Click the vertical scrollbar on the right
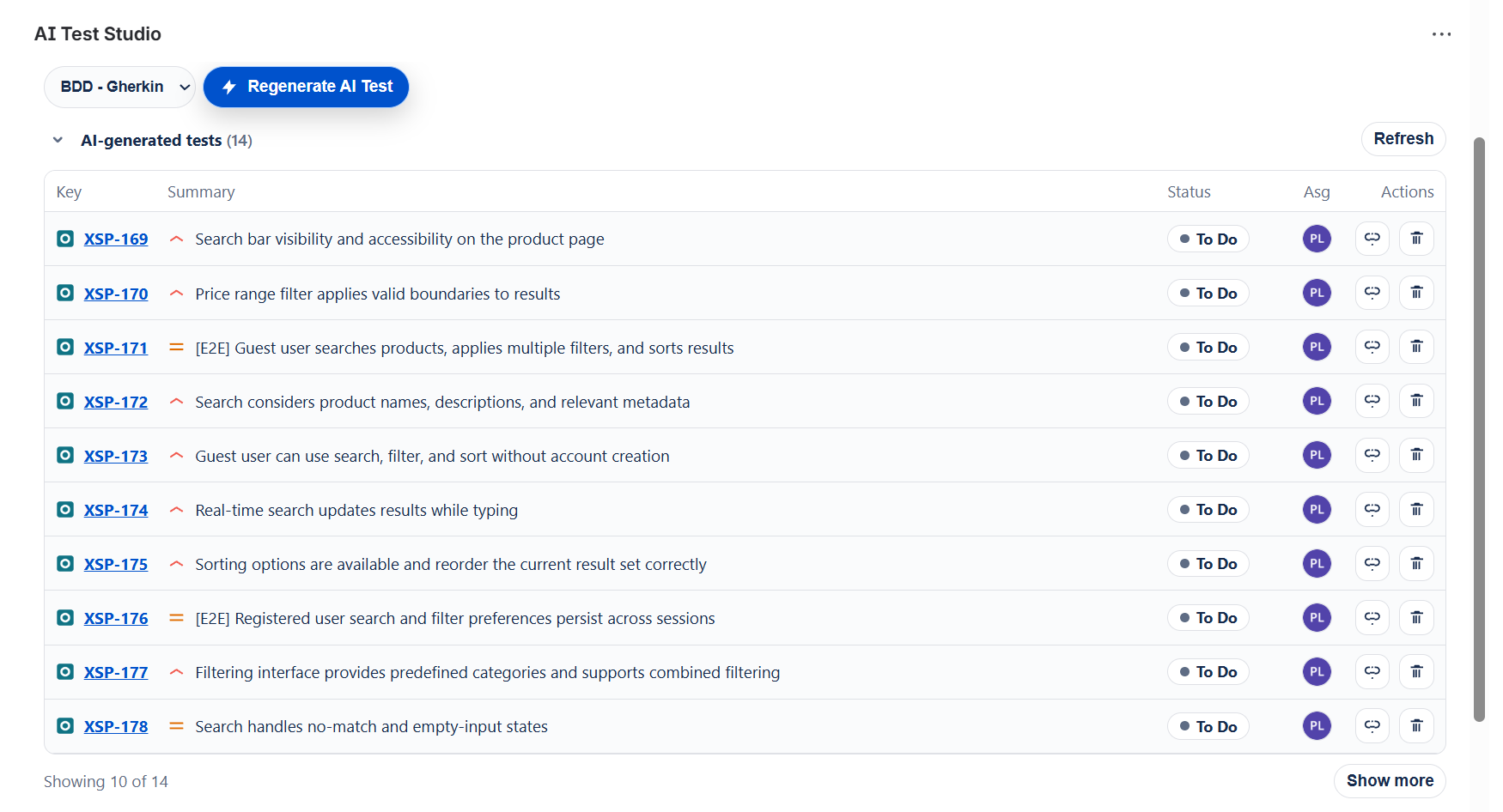 coord(1479,429)
